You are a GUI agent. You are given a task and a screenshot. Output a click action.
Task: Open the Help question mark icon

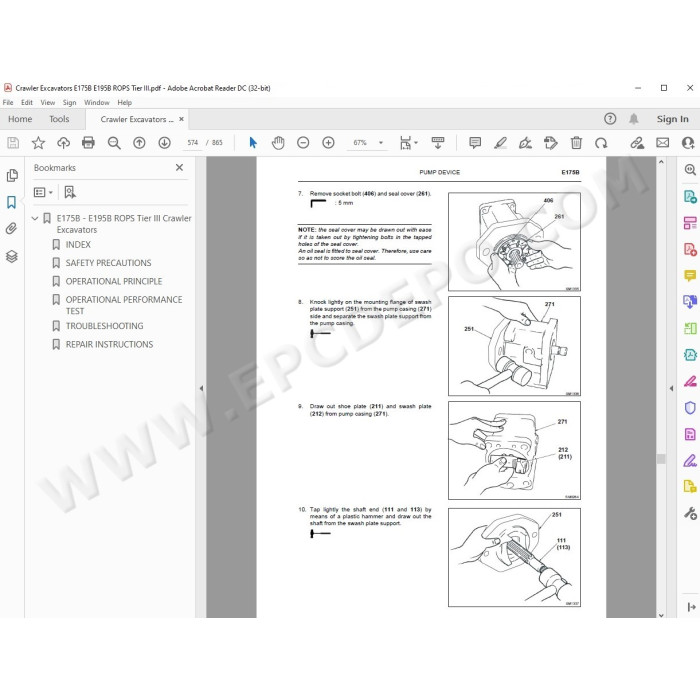tap(610, 119)
